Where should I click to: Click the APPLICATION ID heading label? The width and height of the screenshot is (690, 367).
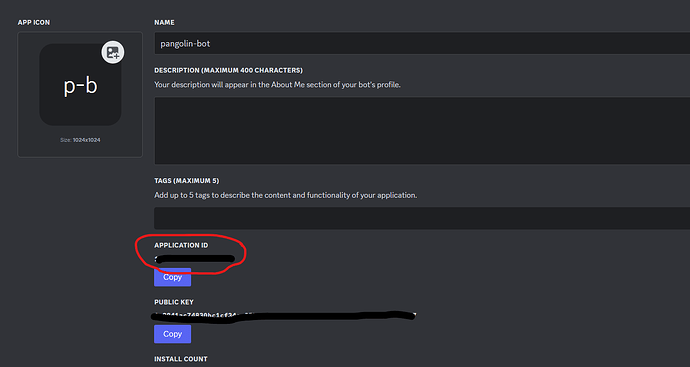pos(181,245)
